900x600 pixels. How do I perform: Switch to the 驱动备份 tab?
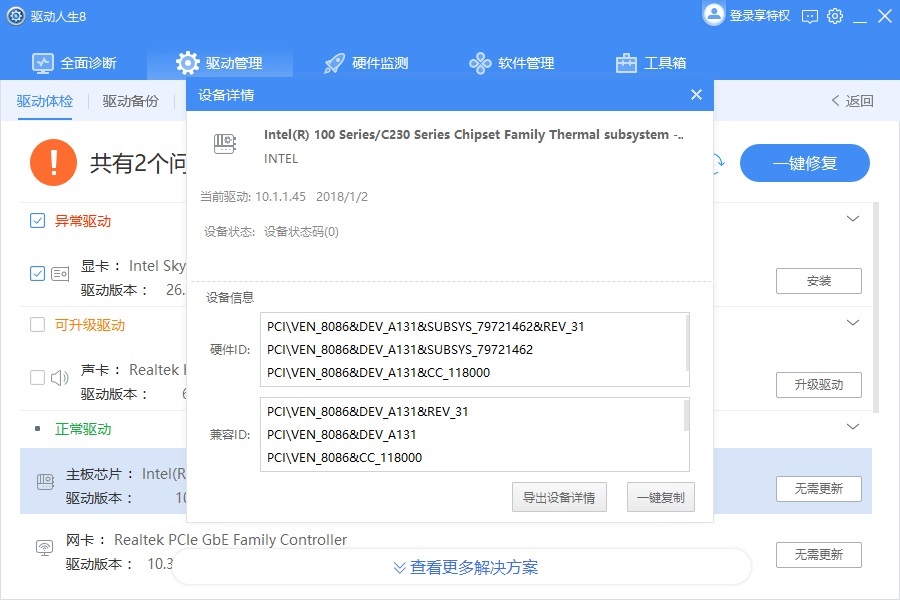(x=128, y=100)
